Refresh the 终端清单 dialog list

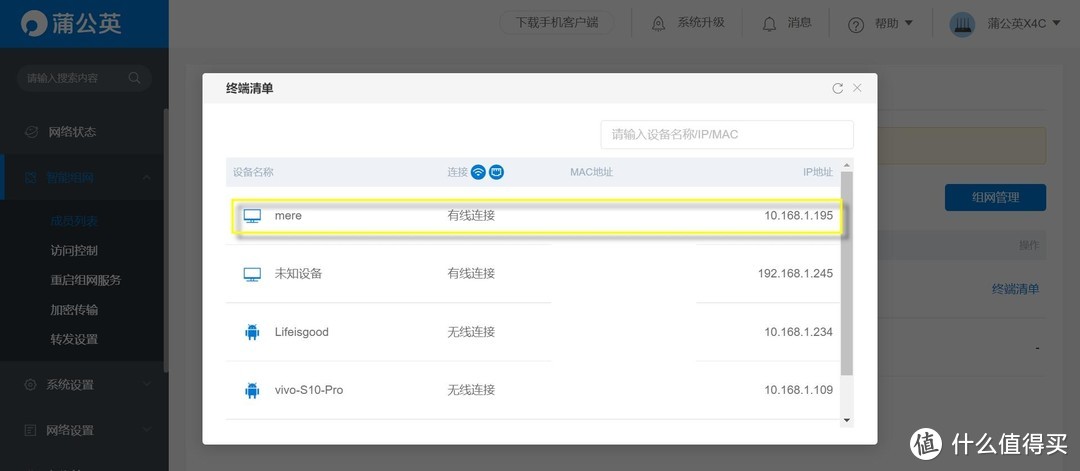point(838,88)
